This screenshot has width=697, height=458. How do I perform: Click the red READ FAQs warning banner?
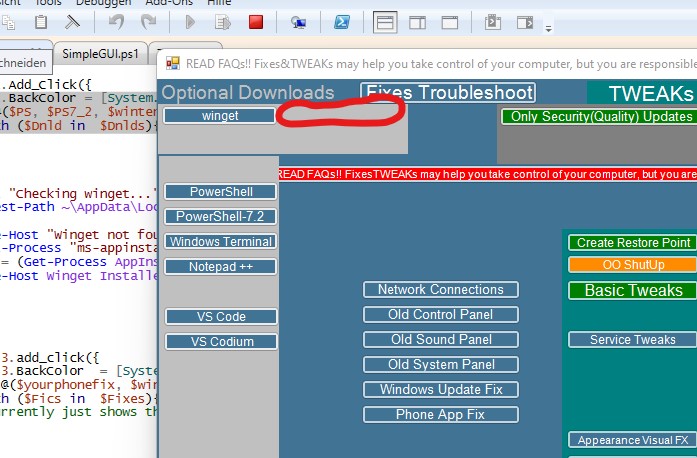click(488, 174)
